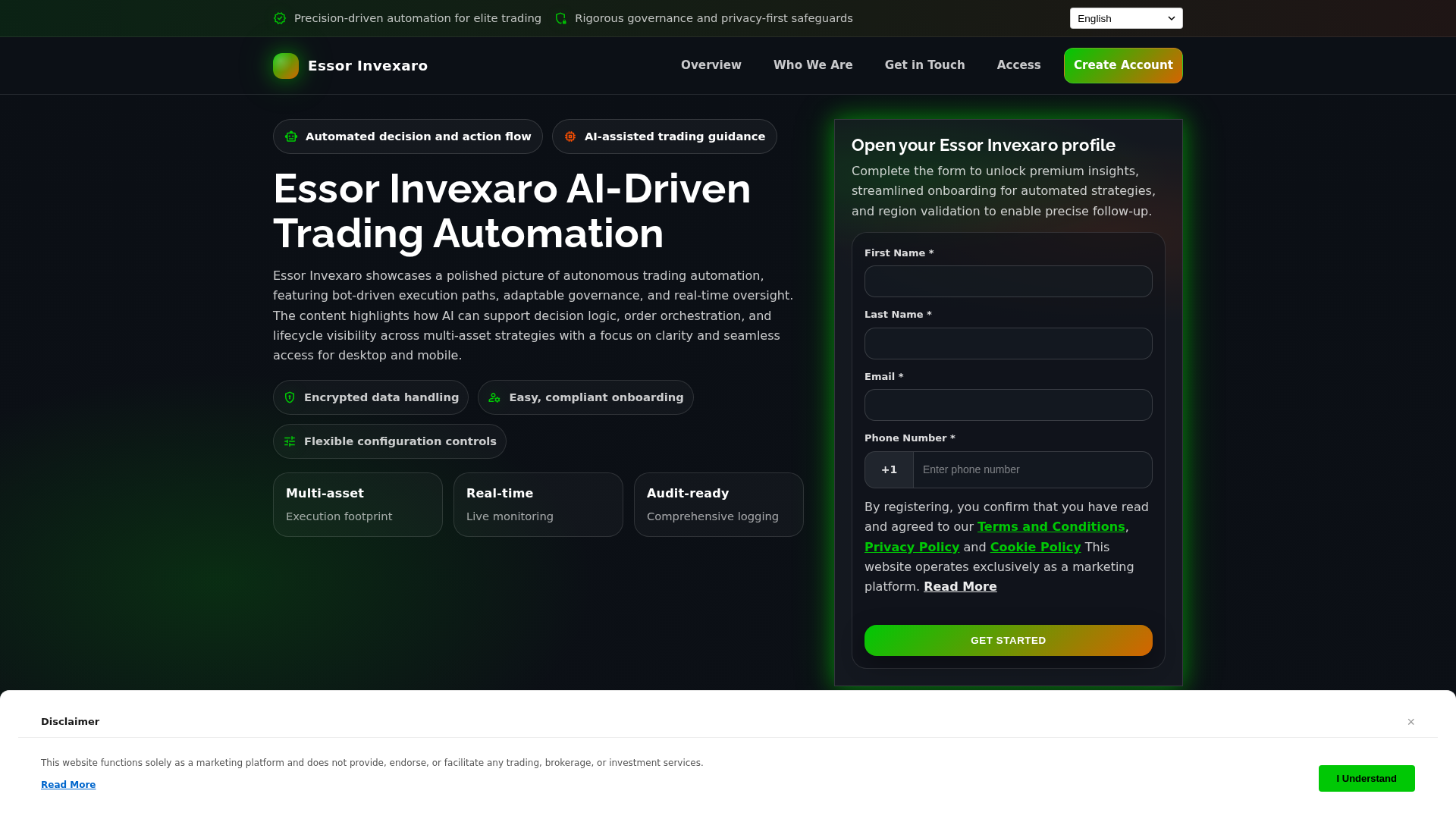Click the Easy, compliant onboarding chip text

(596, 397)
